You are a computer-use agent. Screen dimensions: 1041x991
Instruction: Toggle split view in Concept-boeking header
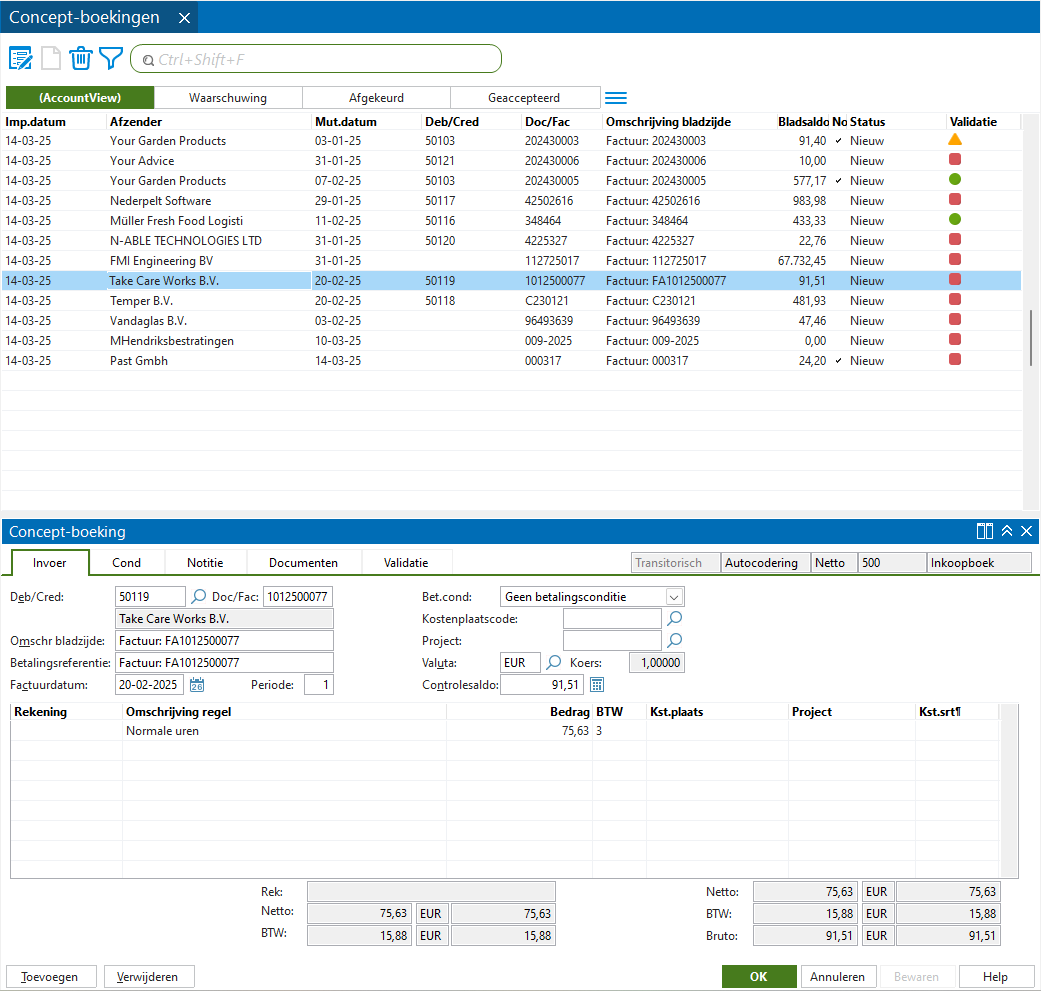(x=984, y=532)
